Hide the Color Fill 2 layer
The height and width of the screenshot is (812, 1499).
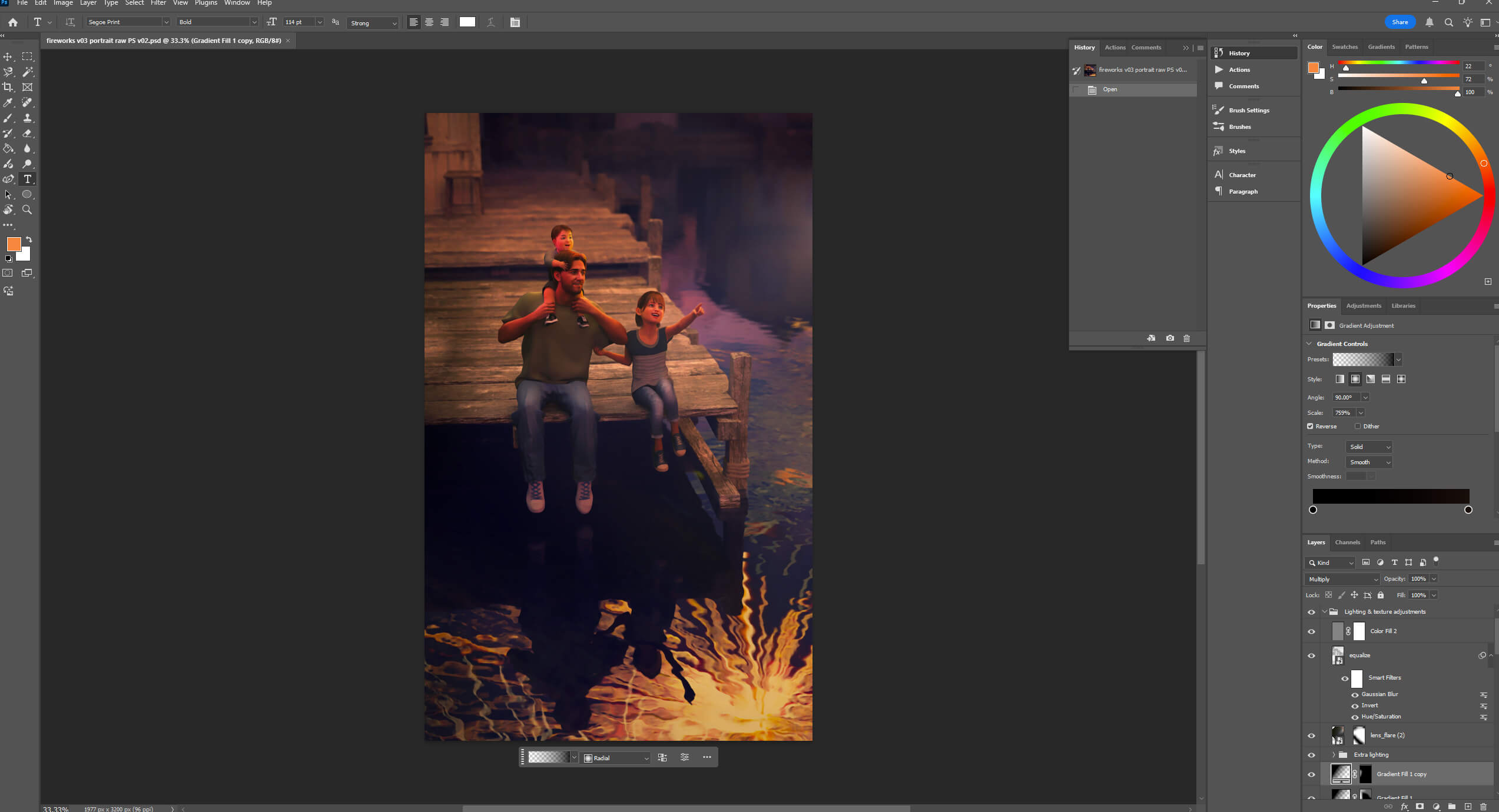1311,631
